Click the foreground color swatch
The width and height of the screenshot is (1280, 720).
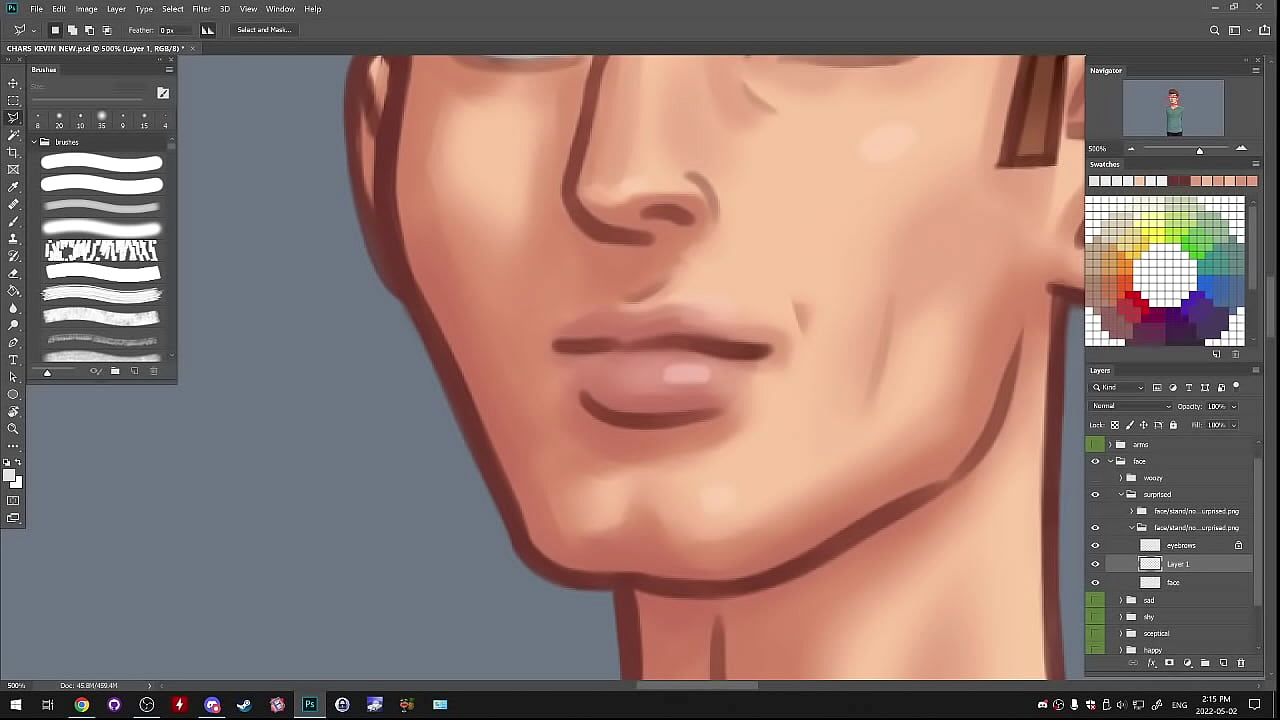(9, 476)
